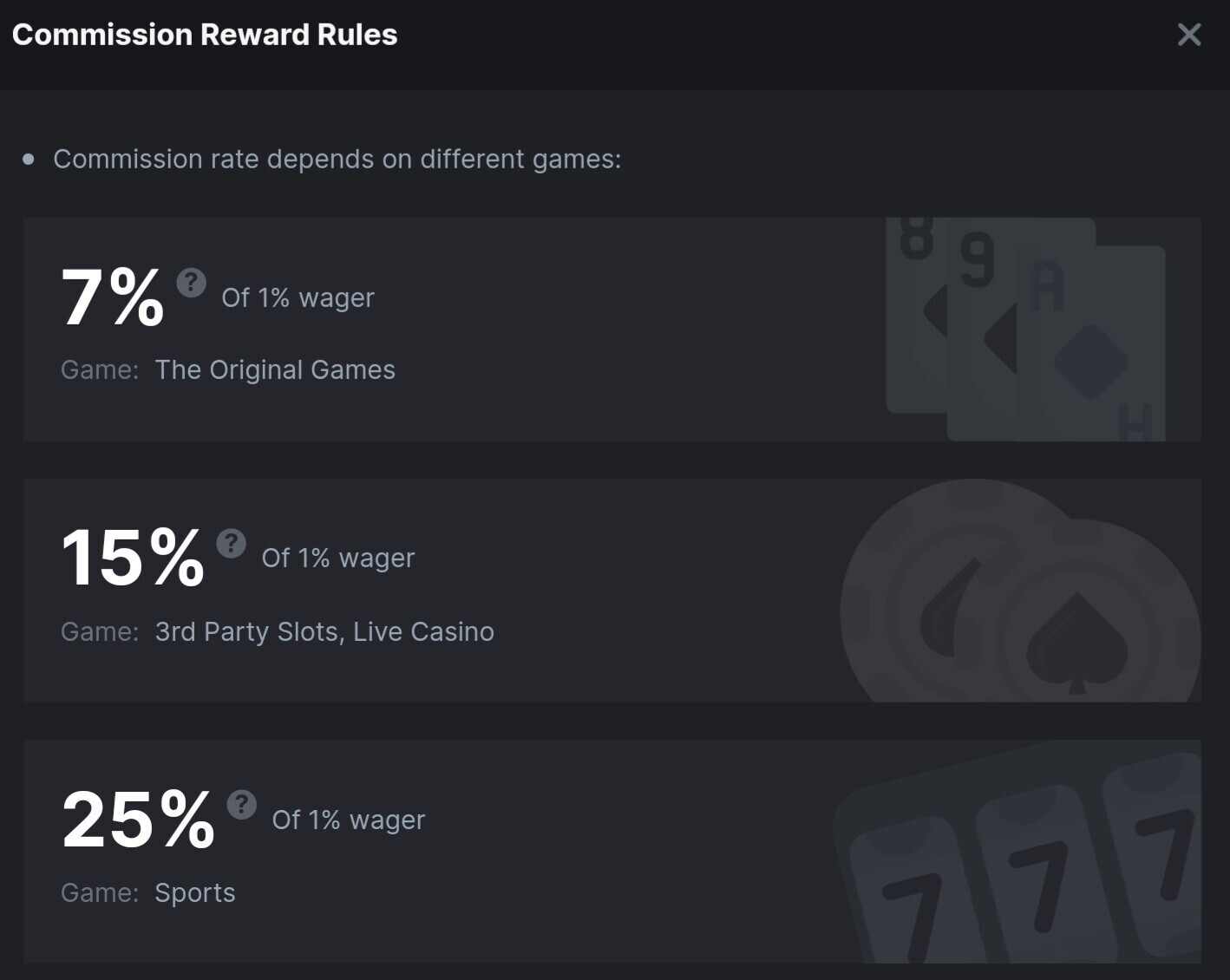1230x980 pixels.
Task: Open the tooltip icon beside 25%
Action: (x=242, y=804)
